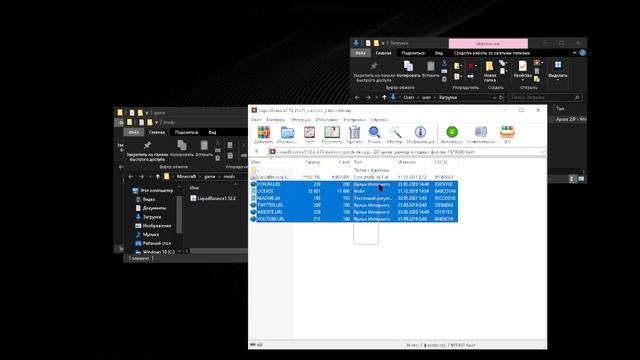This screenshot has height=360, width=640.
Task: Open Share (Поделиться) tab in Downloads window
Action: 413,53
